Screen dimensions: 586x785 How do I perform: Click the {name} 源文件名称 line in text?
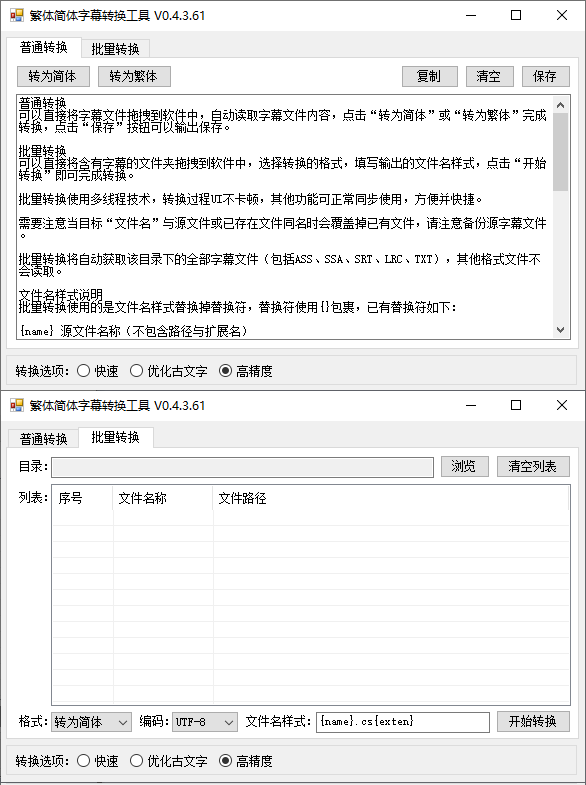134,331
